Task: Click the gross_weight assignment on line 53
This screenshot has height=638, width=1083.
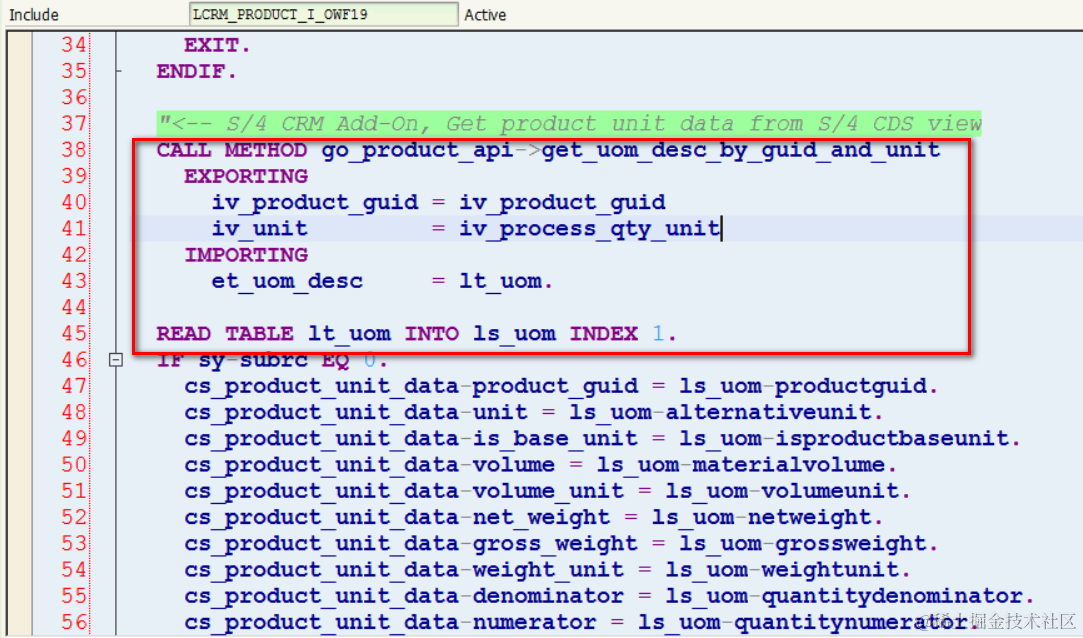Action: click(x=561, y=543)
